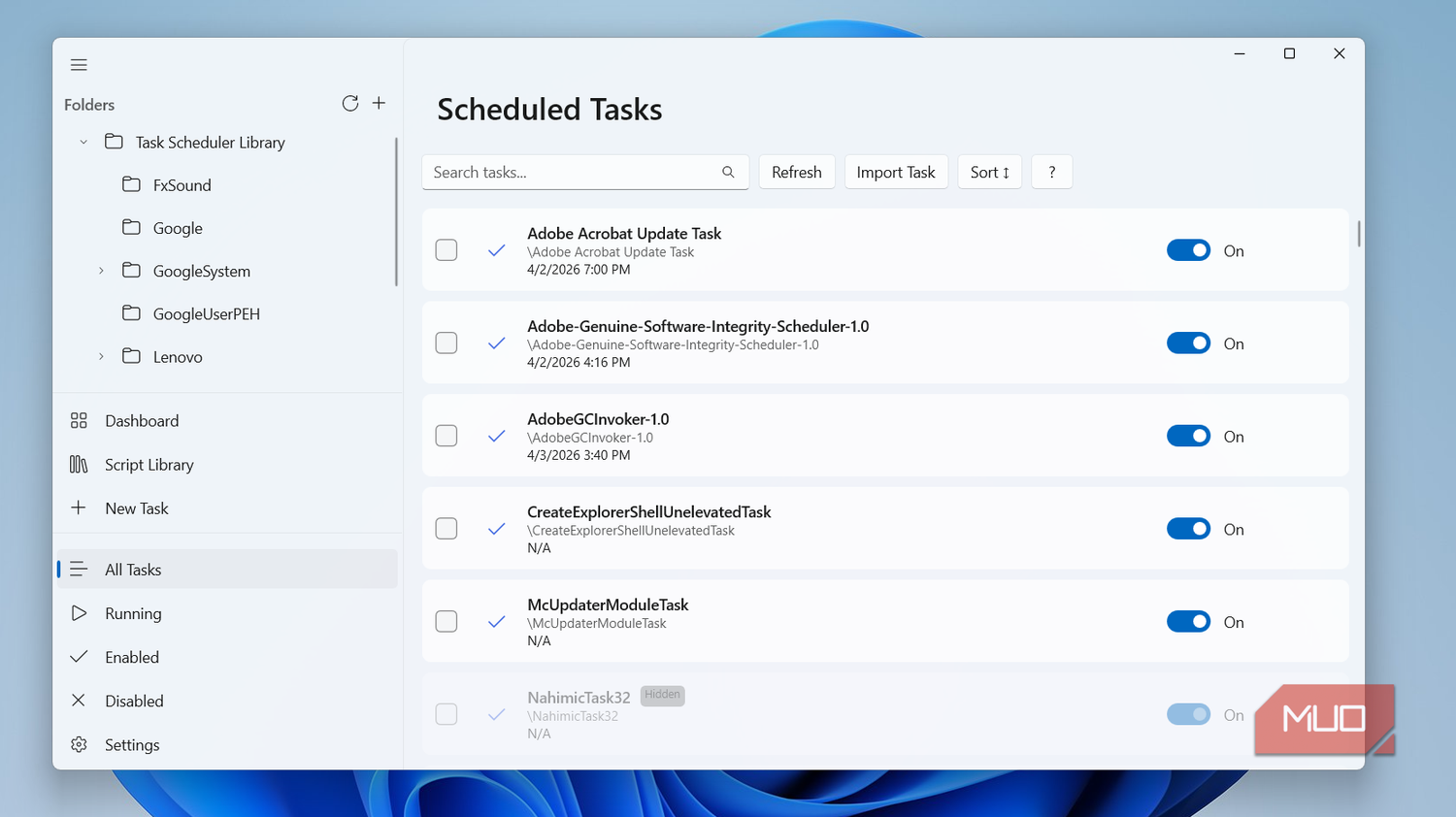Click the Google folder icon
1456x817 pixels.
point(131,227)
